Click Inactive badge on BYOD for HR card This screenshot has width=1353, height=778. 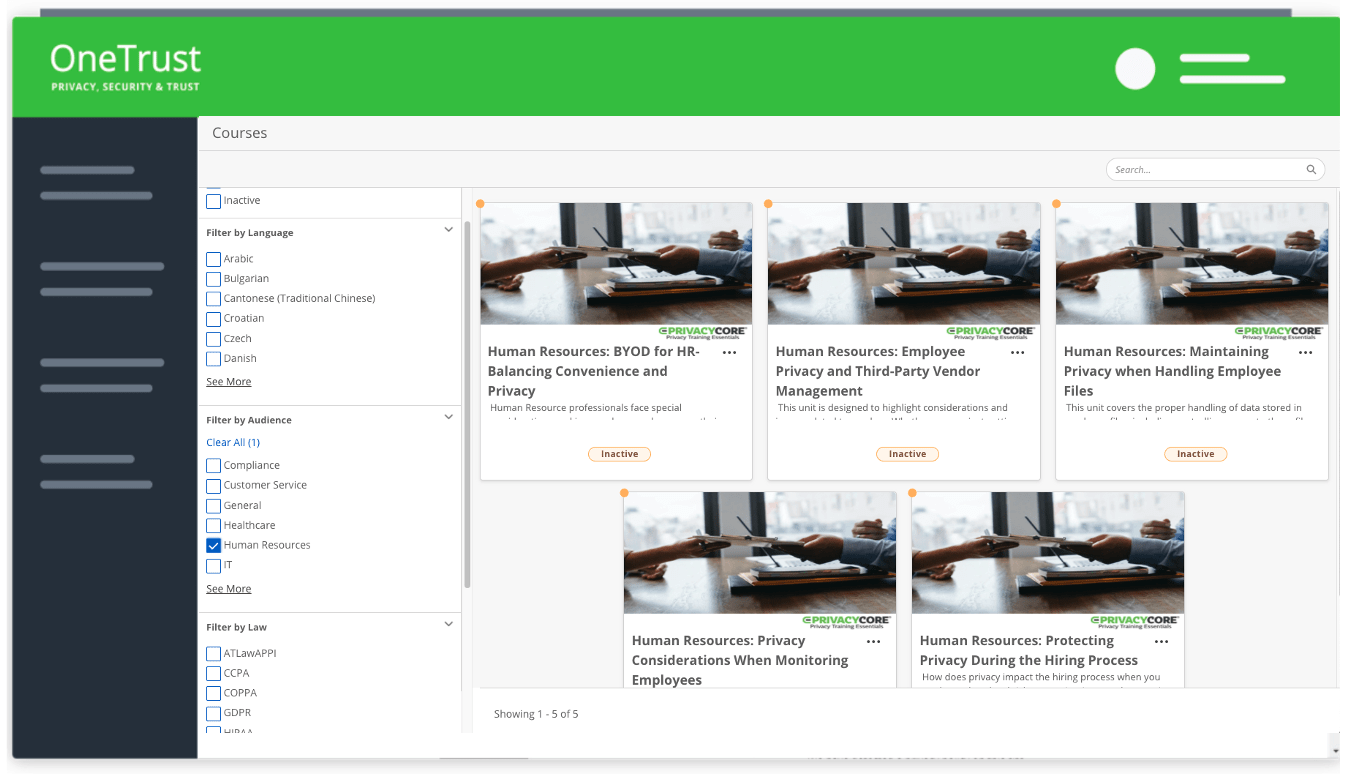point(619,454)
